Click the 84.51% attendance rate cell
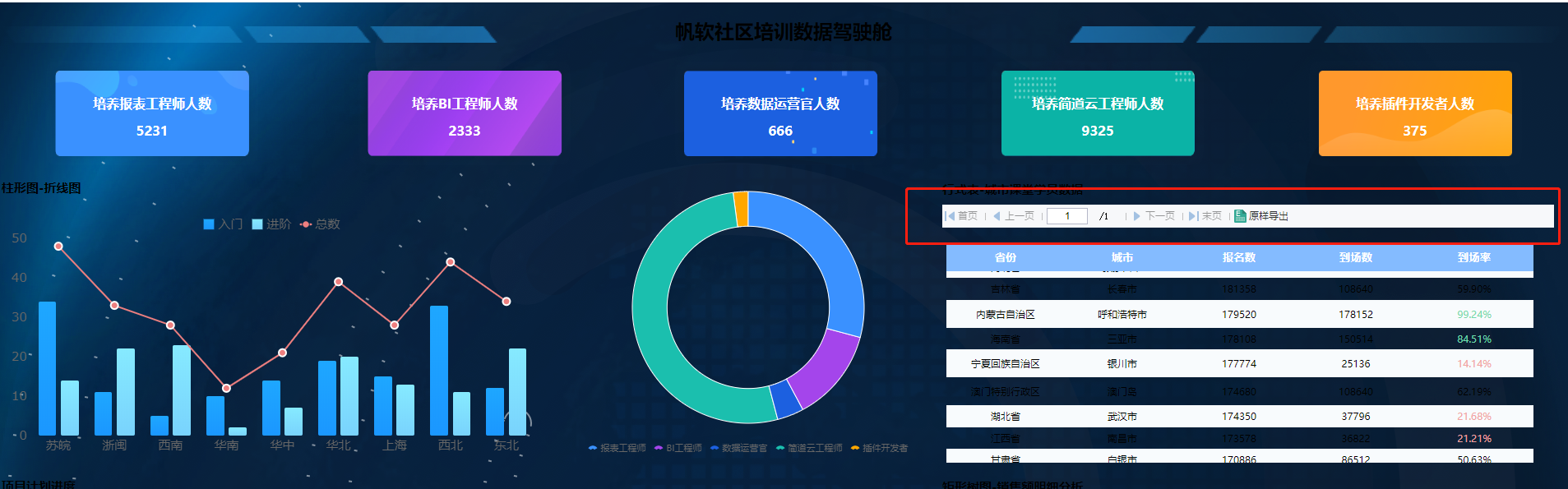Viewport: 1568px width, 489px height. tap(1474, 339)
